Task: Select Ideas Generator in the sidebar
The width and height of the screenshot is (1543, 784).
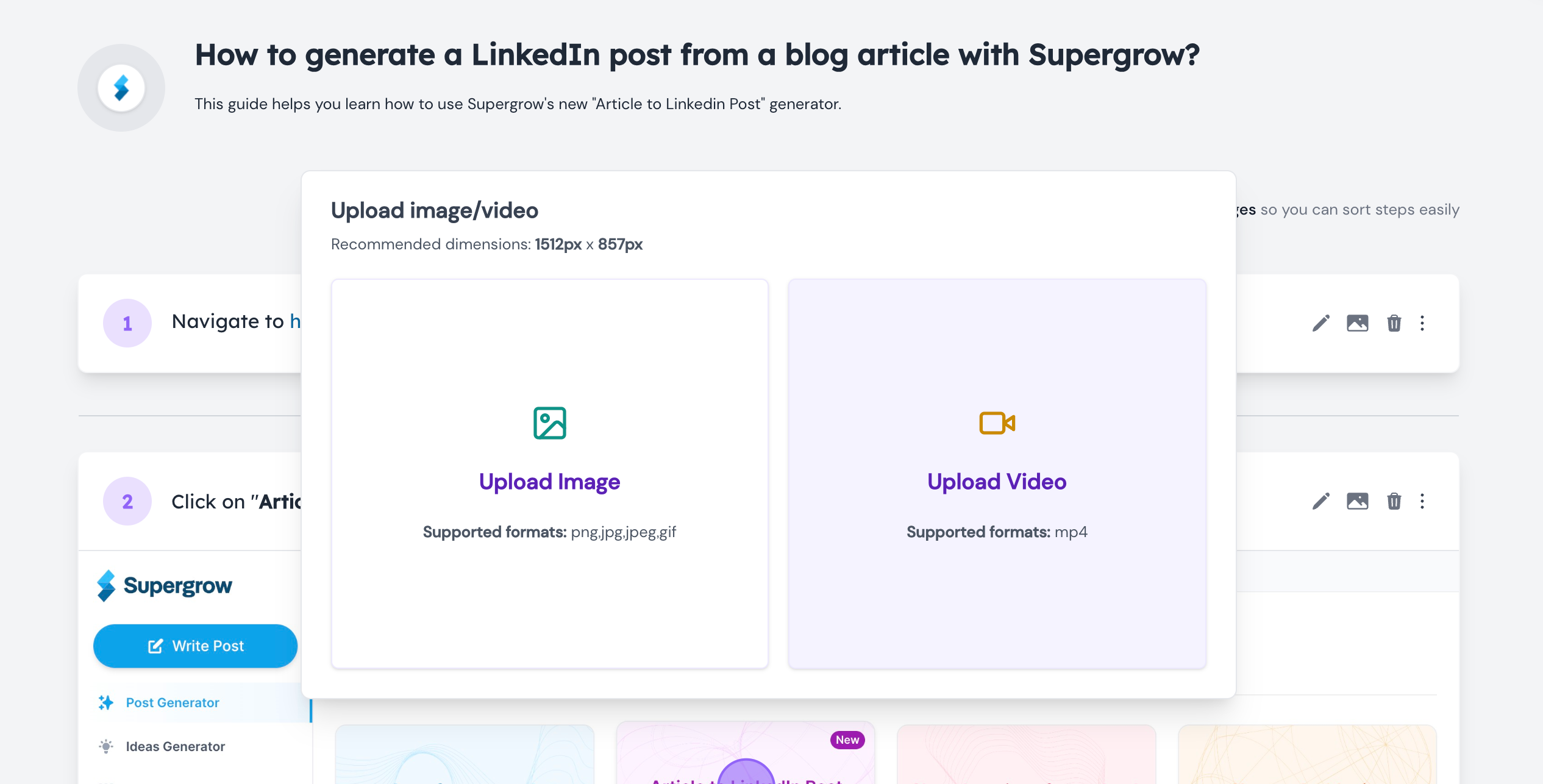Action: click(x=176, y=746)
